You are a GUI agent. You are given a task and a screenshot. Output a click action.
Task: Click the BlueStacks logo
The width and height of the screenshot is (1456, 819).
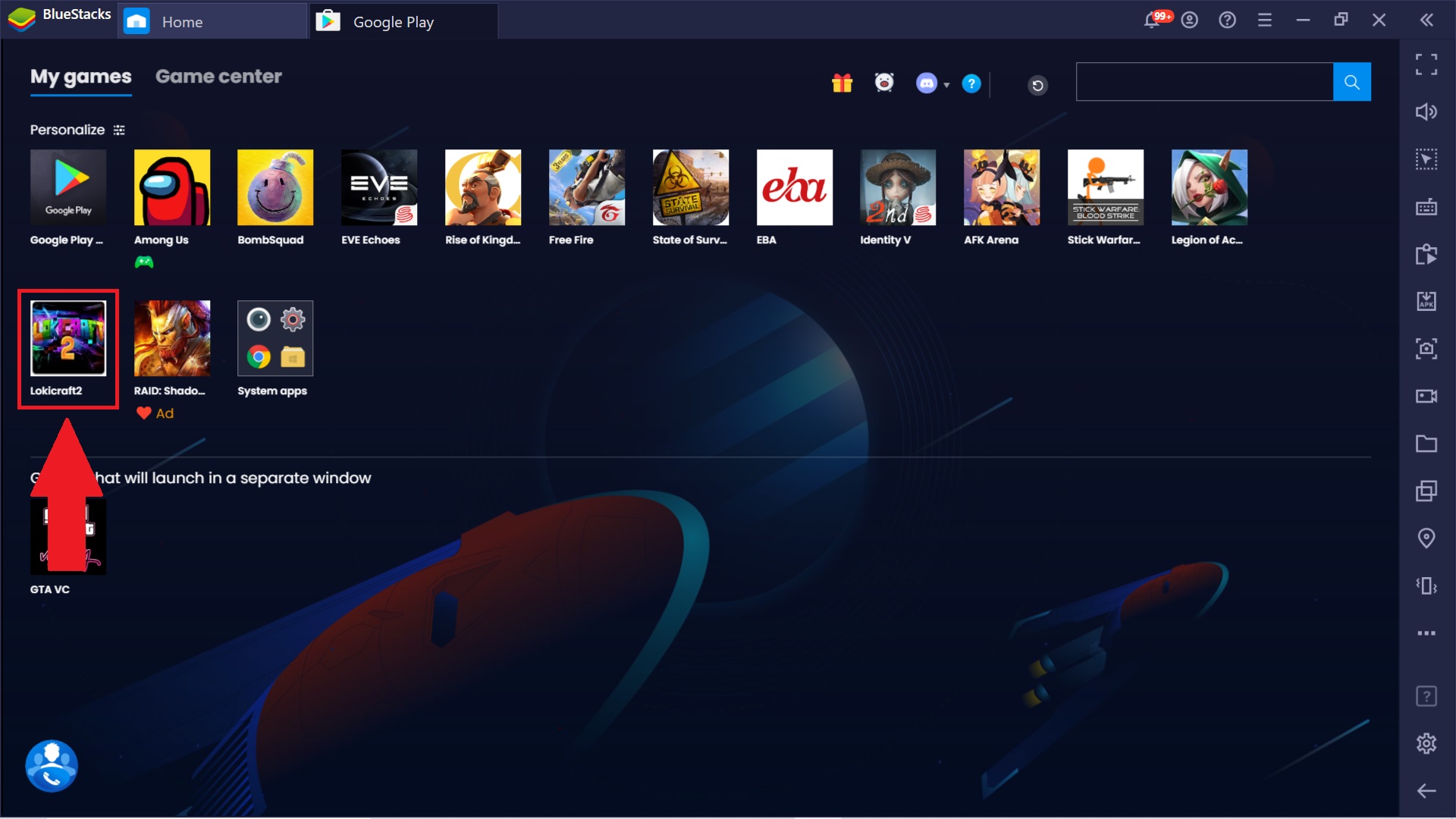21,19
